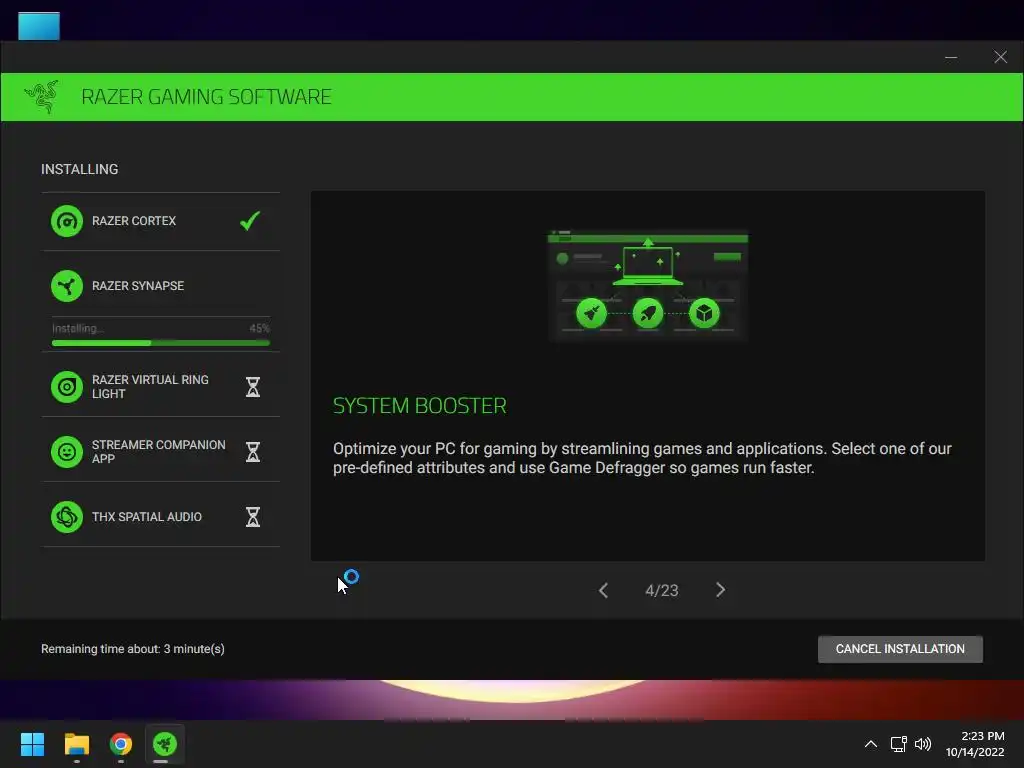Click the SYSTEM BOOSTER heading
1024x768 pixels.
pyautogui.click(x=420, y=406)
